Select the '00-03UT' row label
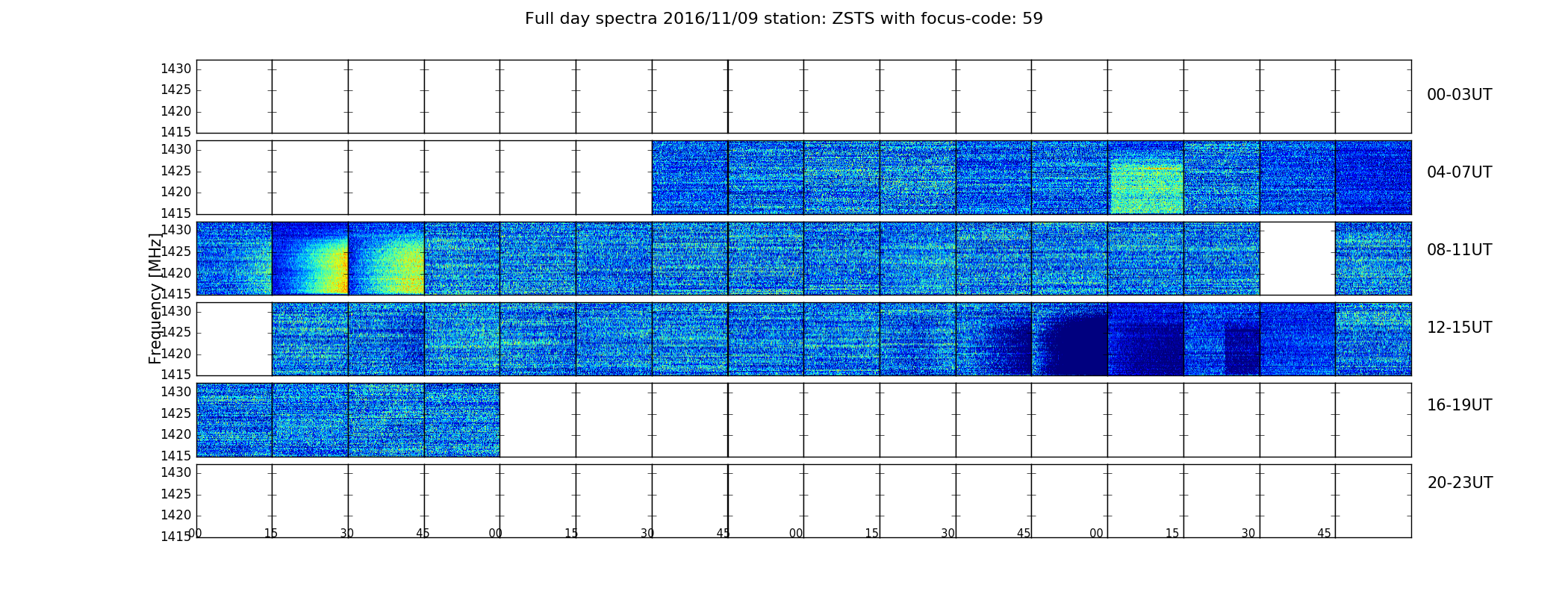Screen dimensions: 1568x597 tap(1460, 95)
